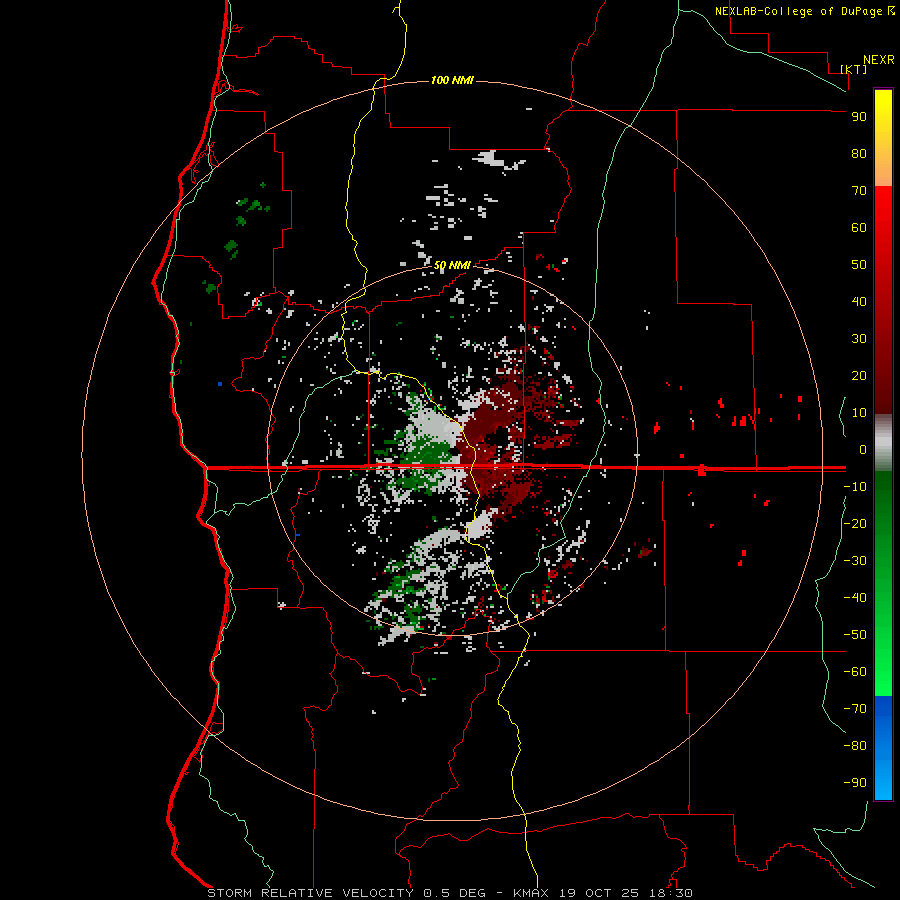This screenshot has height=900, width=900.
Task: Click the 10 value on velocity scale
Action: click(x=859, y=413)
